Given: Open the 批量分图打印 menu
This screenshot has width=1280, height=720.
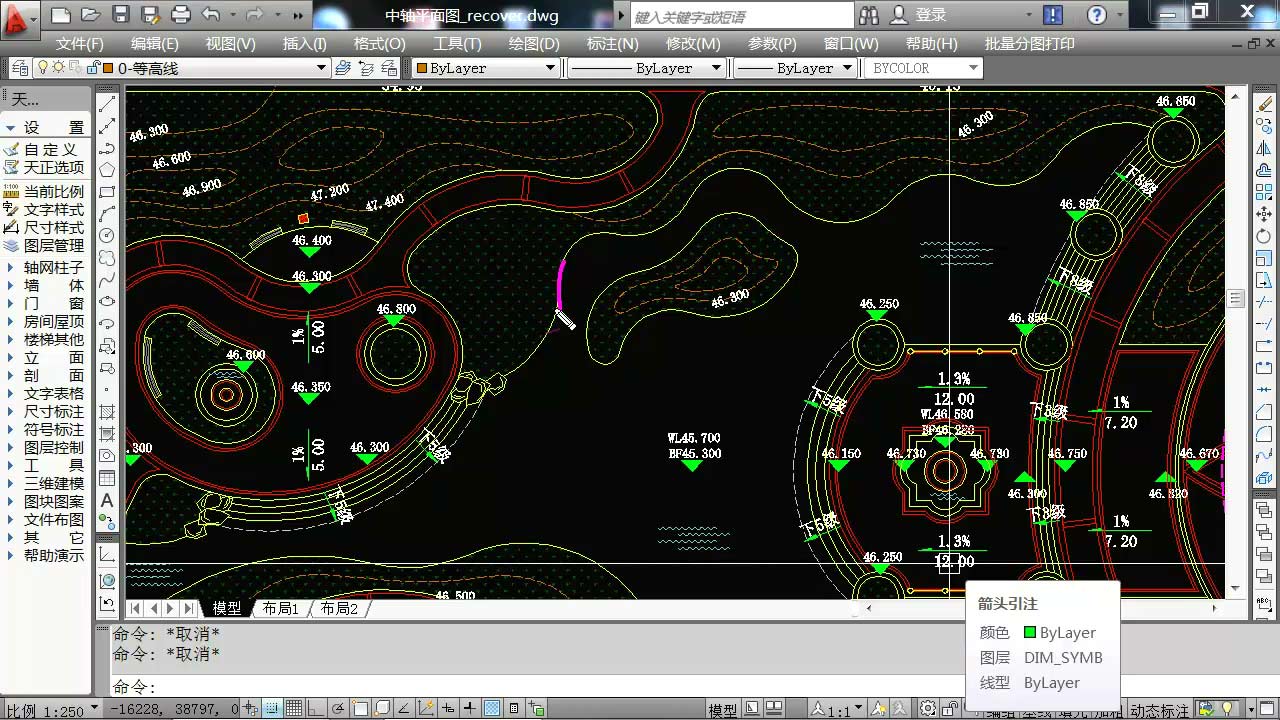Looking at the screenshot, I should click(x=1030, y=44).
